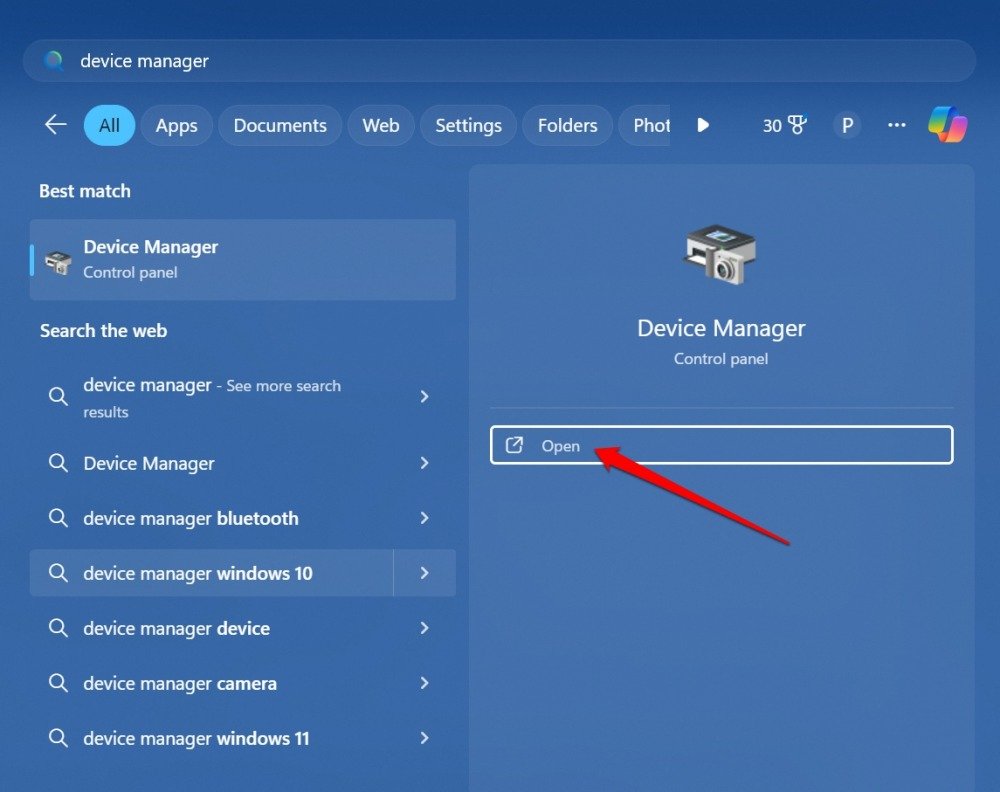
Task: Open the three-dot more options menu
Action: (897, 125)
